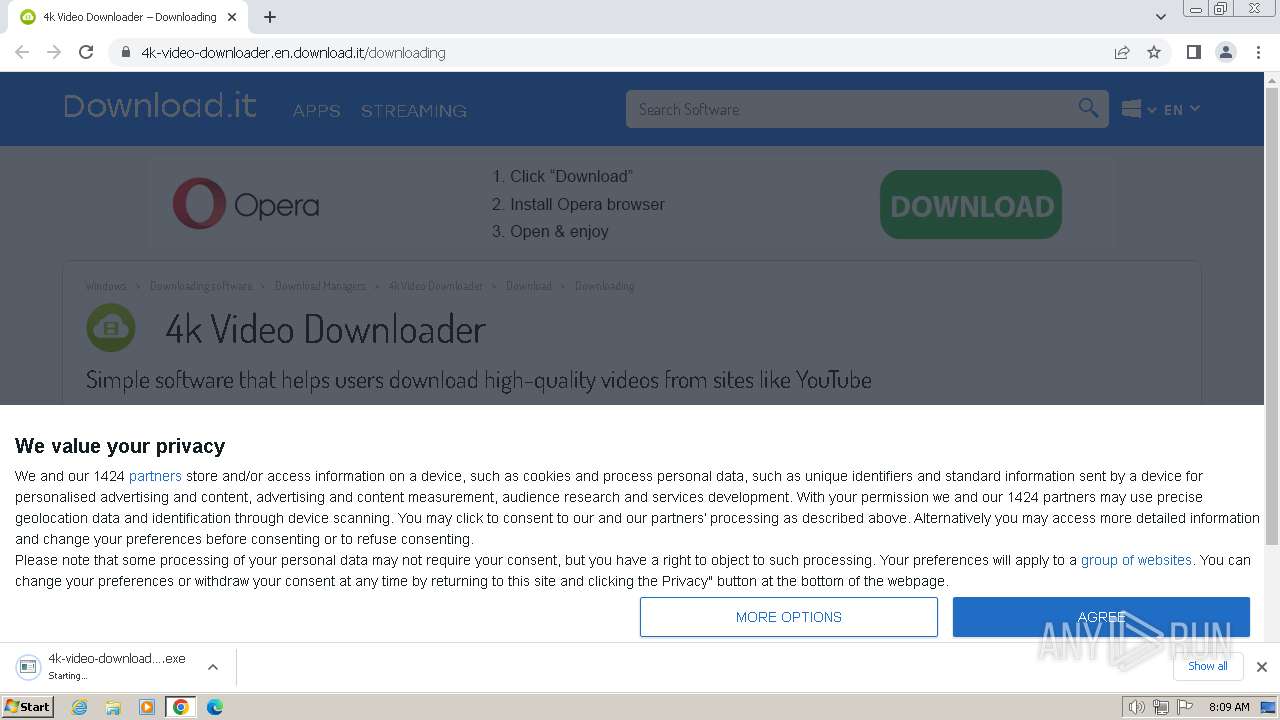Launch Microsoft Edge from the taskbar
The height and width of the screenshot is (720, 1280).
coord(215,707)
